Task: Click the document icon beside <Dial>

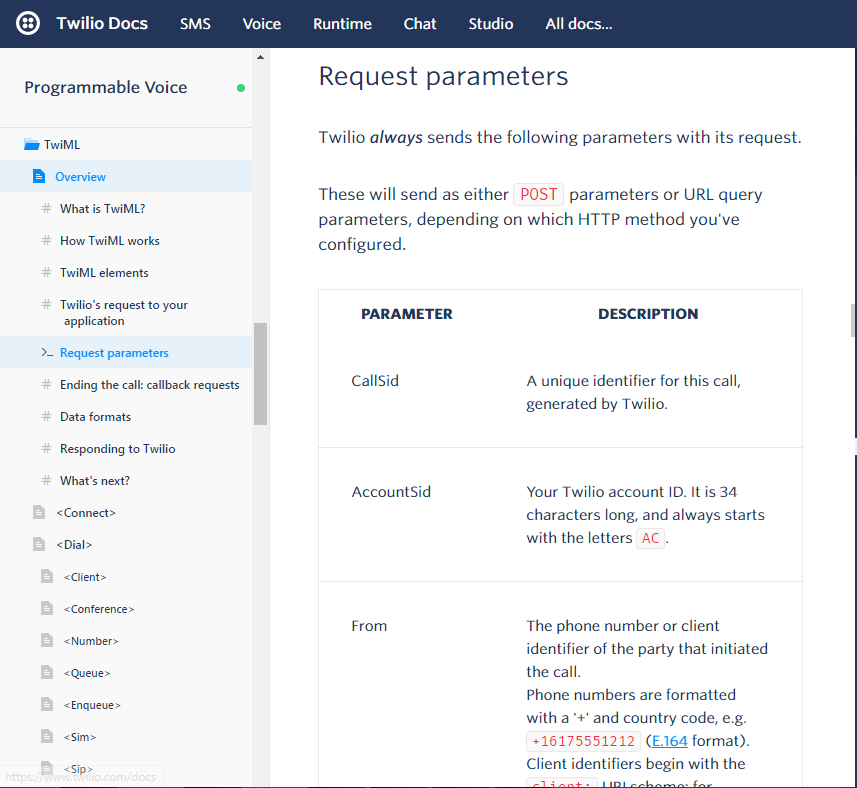Action: pos(39,544)
